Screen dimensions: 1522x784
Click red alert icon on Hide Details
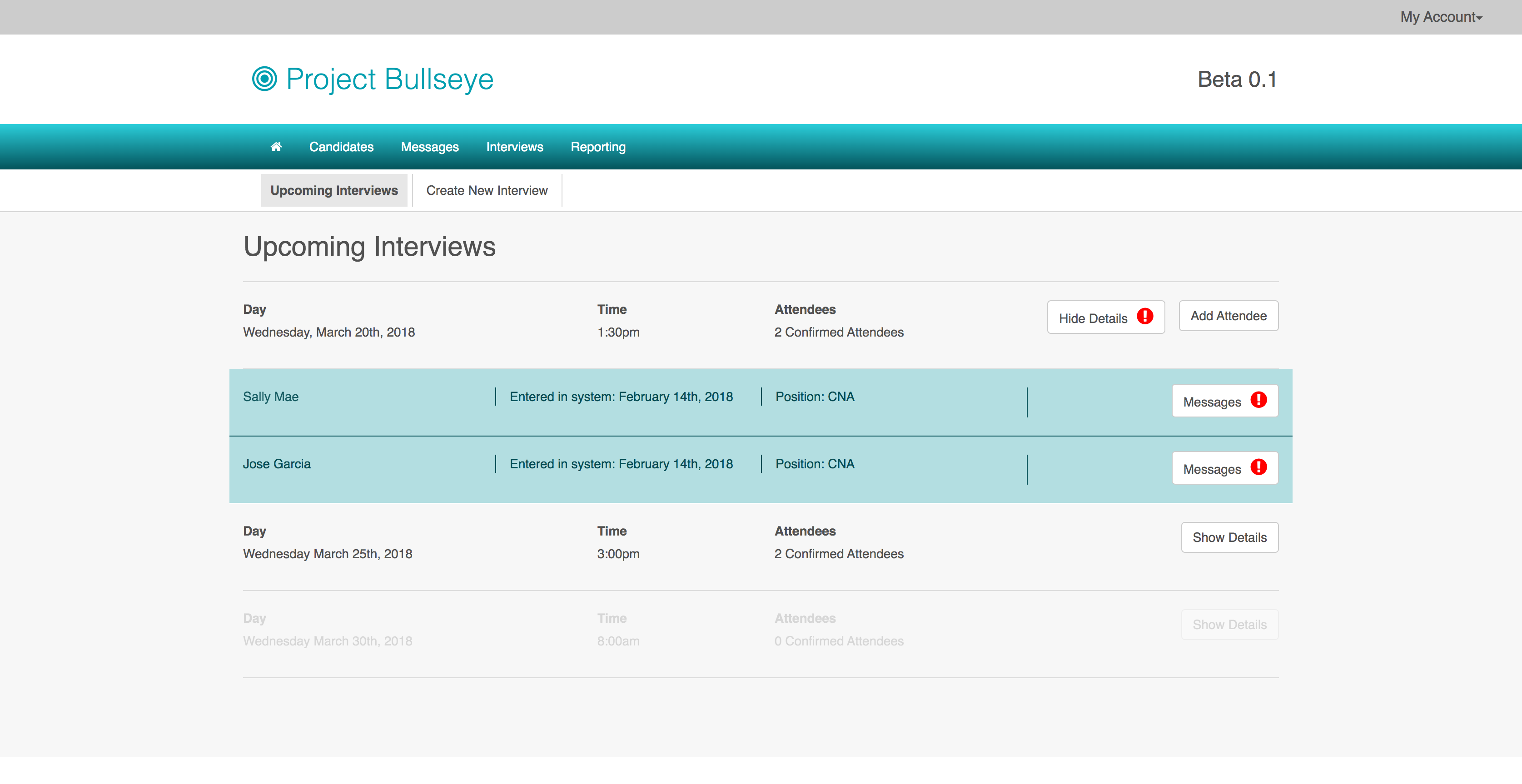[x=1144, y=317]
